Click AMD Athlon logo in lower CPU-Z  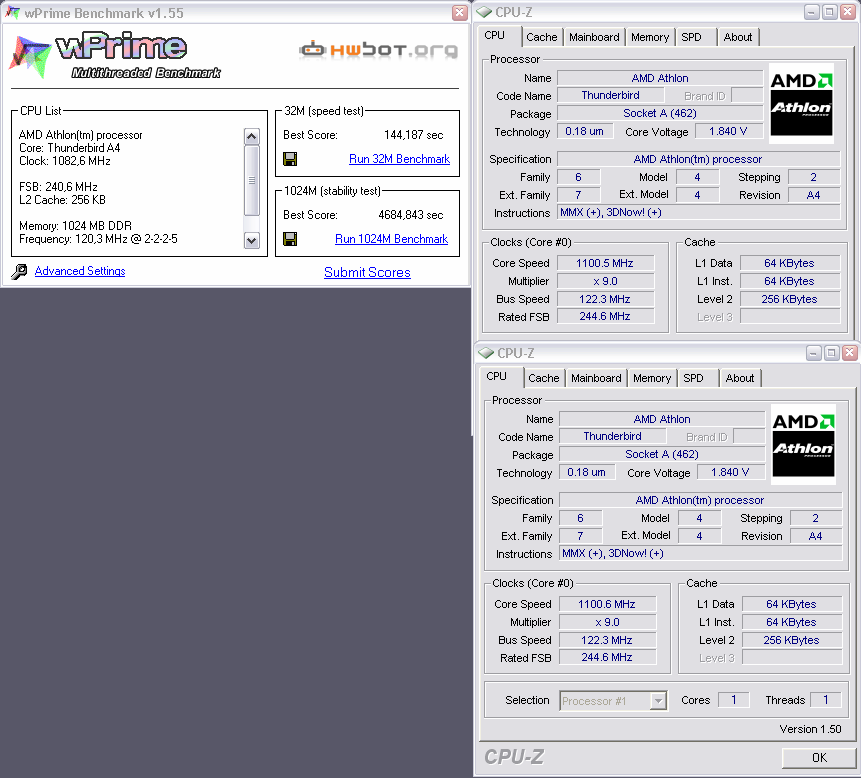(803, 445)
